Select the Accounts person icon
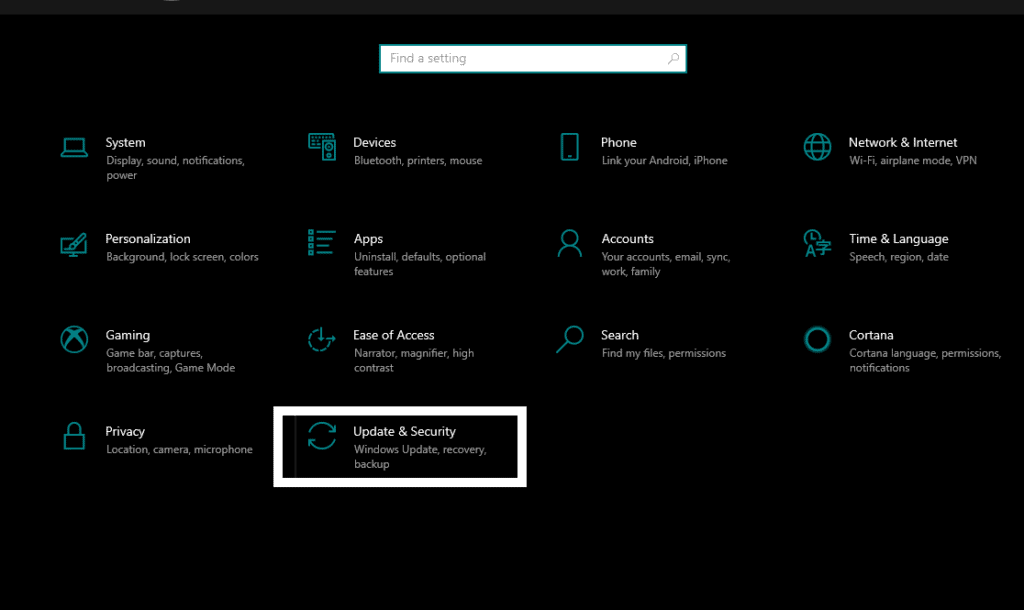Screen dimensions: 1024x610 (570, 243)
